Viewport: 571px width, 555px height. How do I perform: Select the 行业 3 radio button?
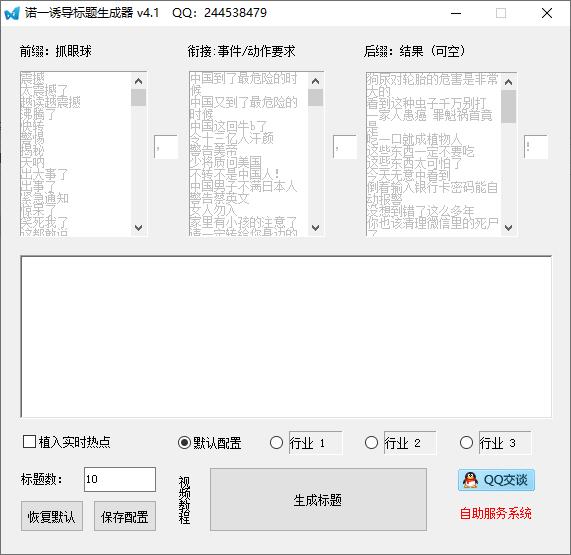pyautogui.click(x=466, y=443)
